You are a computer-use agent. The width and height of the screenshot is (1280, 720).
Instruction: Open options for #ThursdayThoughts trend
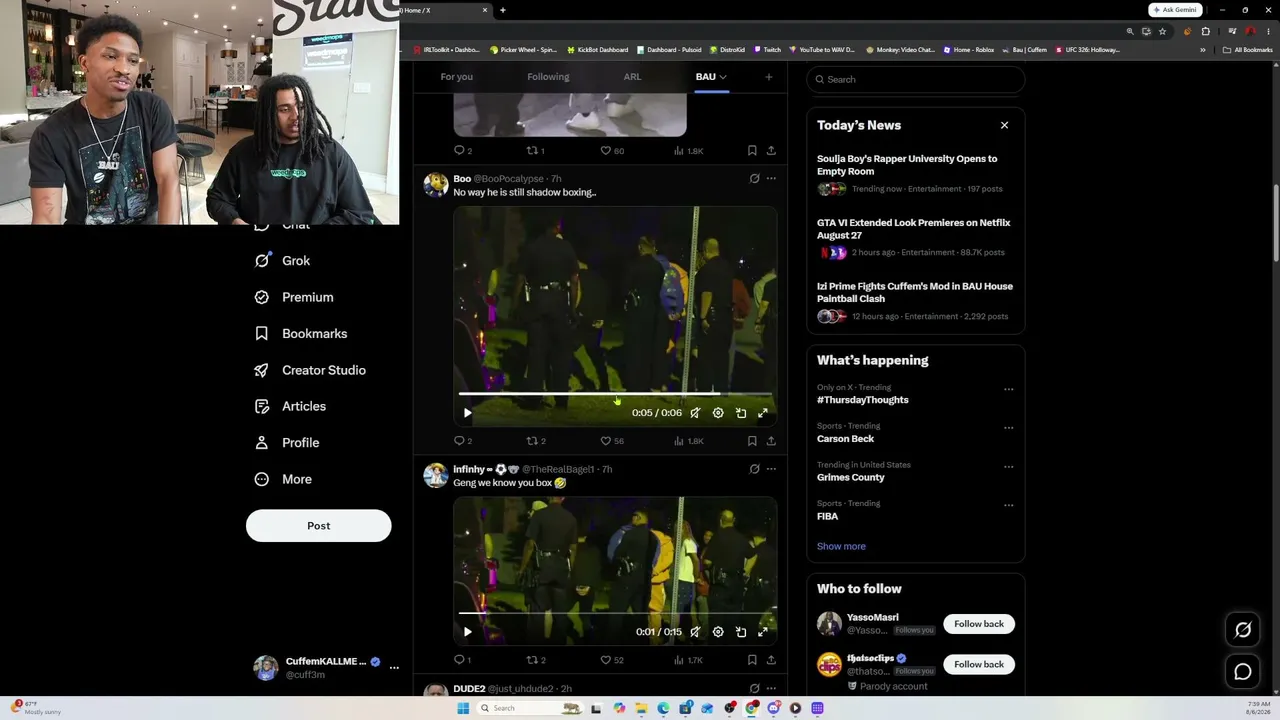[1008, 389]
